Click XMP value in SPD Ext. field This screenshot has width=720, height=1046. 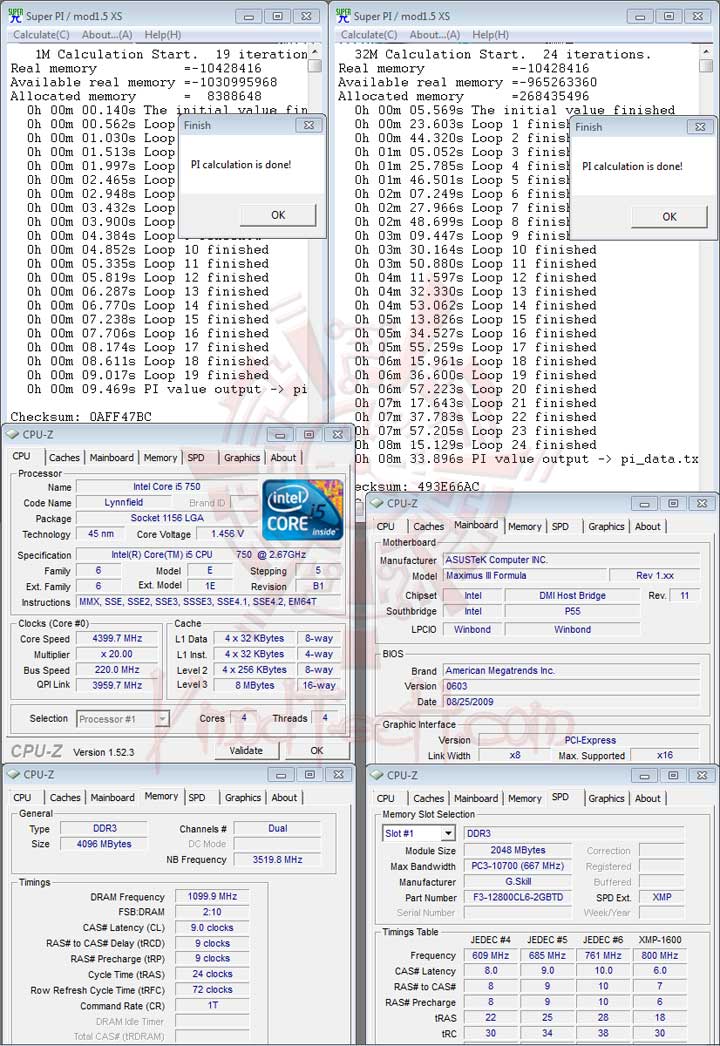(662, 897)
